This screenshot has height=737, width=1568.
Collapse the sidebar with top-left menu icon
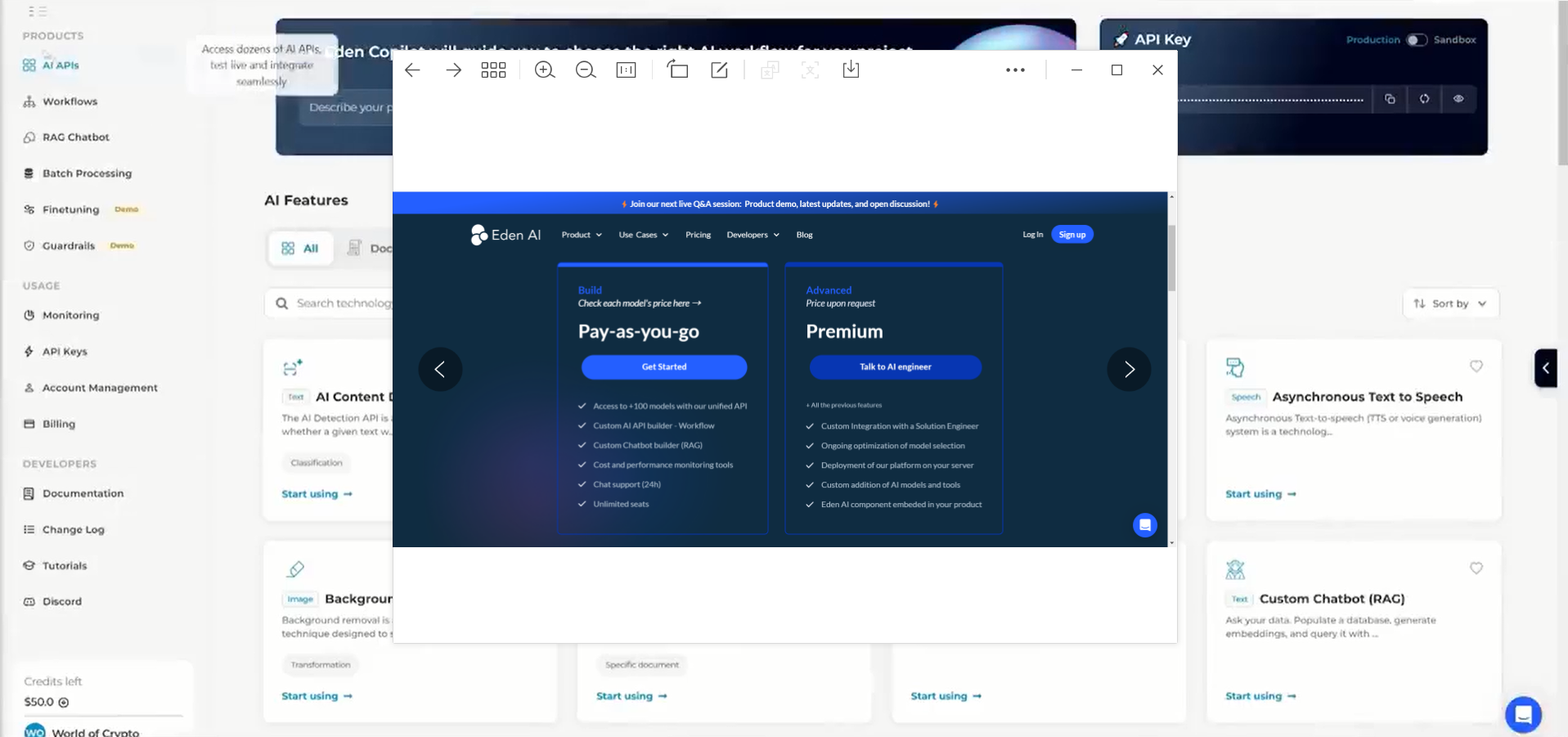tap(38, 11)
